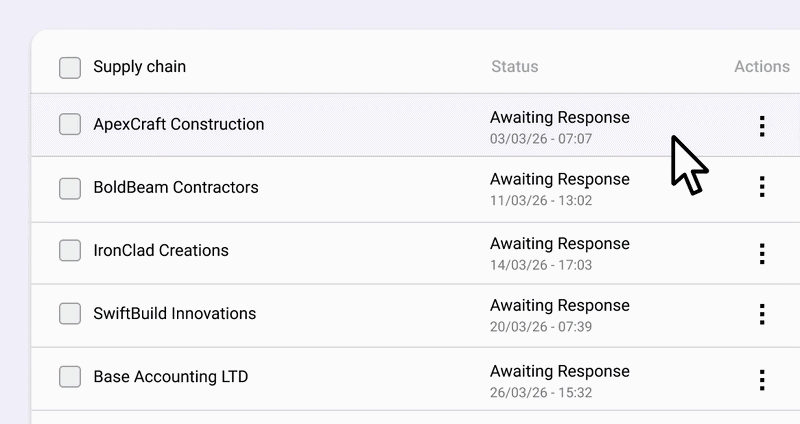Click the Supply chain column header
800x424 pixels.
click(139, 67)
